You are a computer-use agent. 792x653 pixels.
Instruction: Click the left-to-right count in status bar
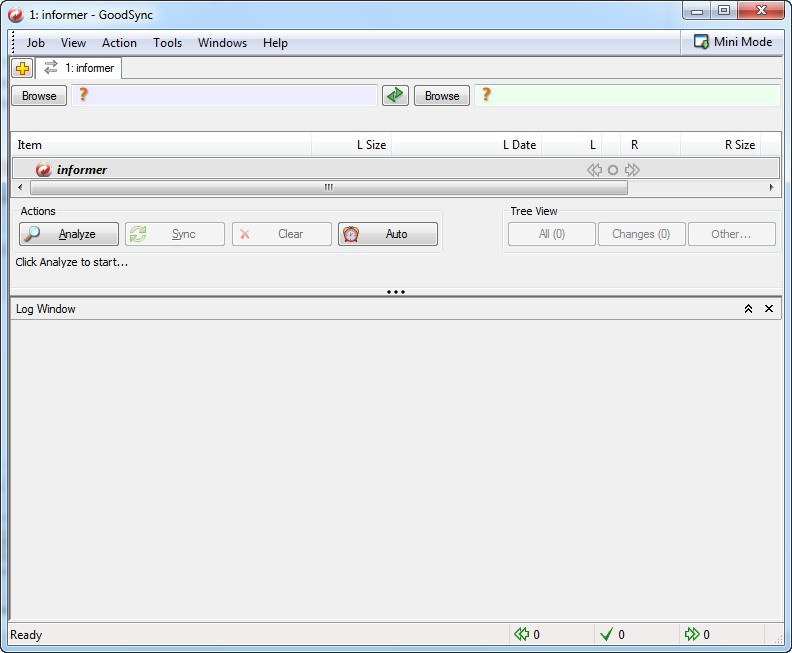(697, 634)
